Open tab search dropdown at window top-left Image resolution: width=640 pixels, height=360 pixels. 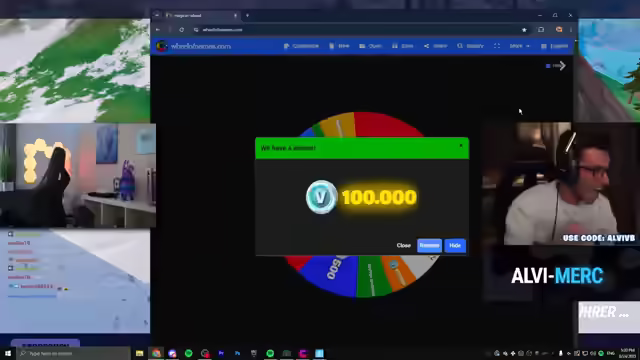coord(157,15)
